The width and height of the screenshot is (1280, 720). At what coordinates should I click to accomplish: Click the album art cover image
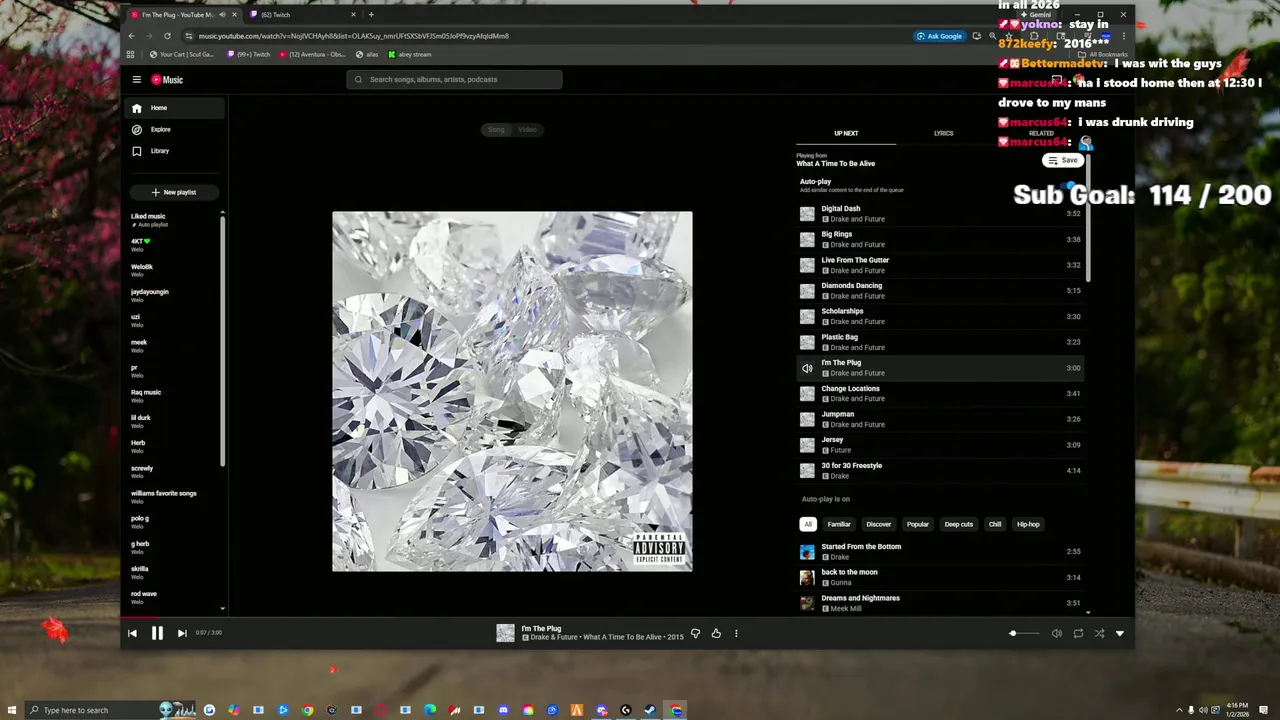click(512, 391)
